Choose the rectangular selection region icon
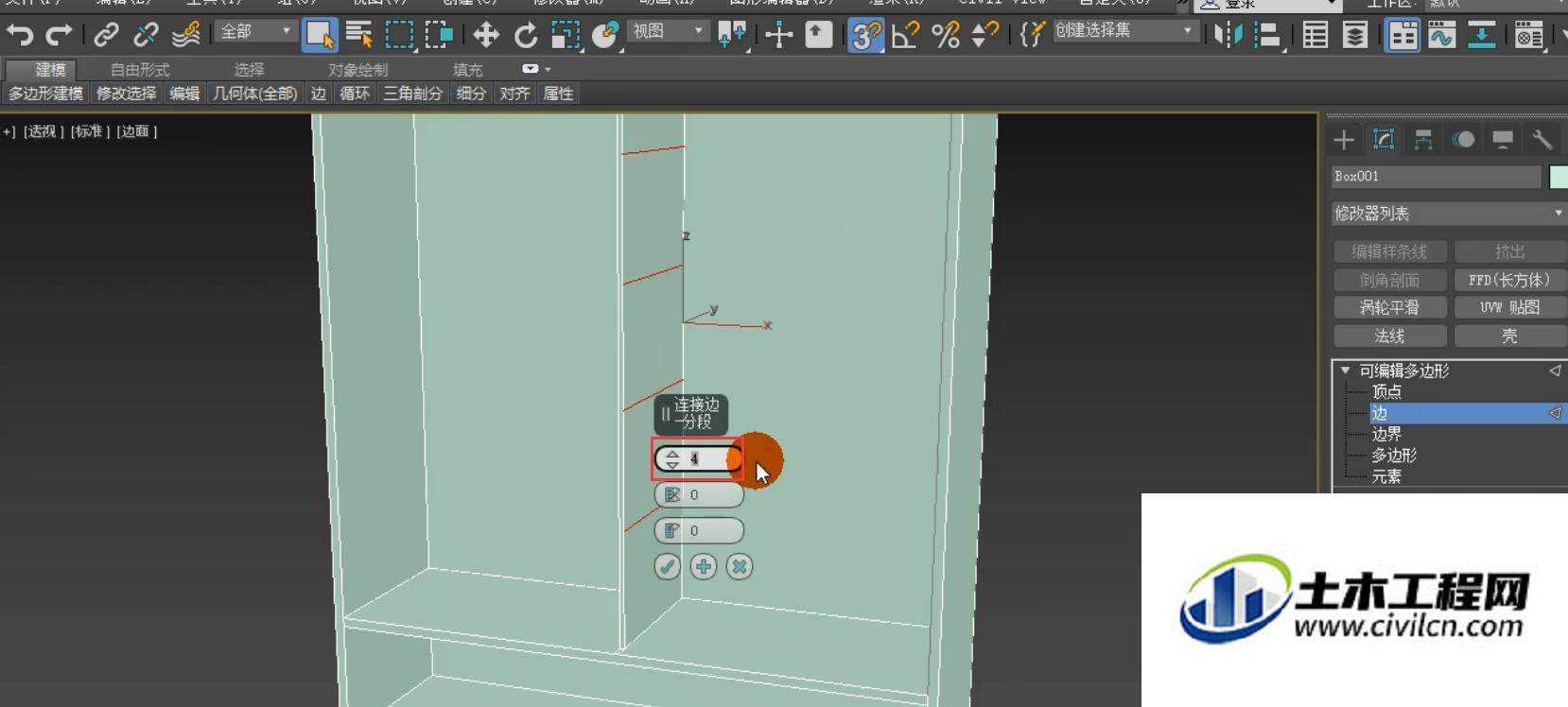This screenshot has height=707, width=1568. pyautogui.click(x=399, y=36)
